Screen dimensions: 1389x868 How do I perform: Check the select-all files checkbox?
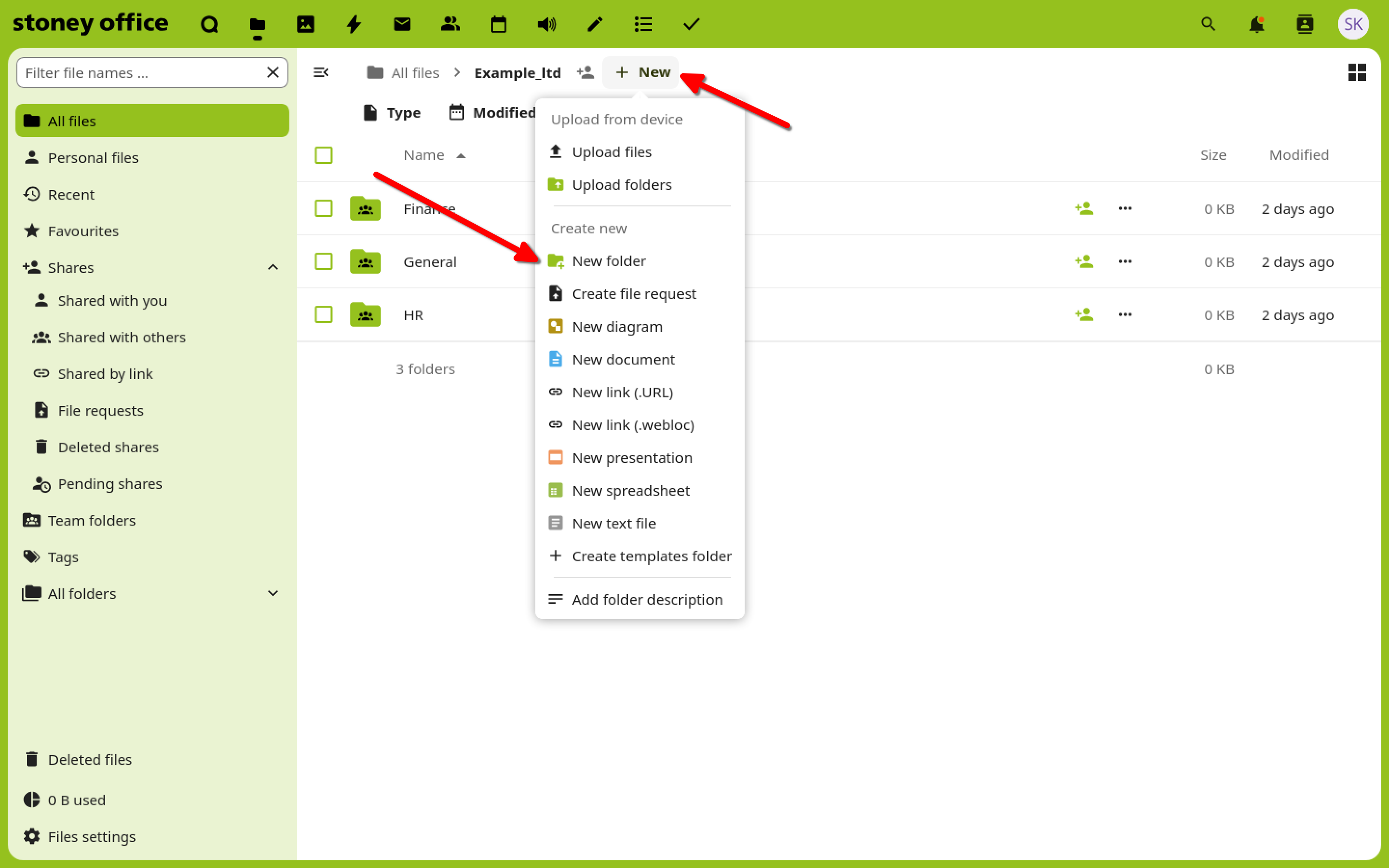(324, 155)
